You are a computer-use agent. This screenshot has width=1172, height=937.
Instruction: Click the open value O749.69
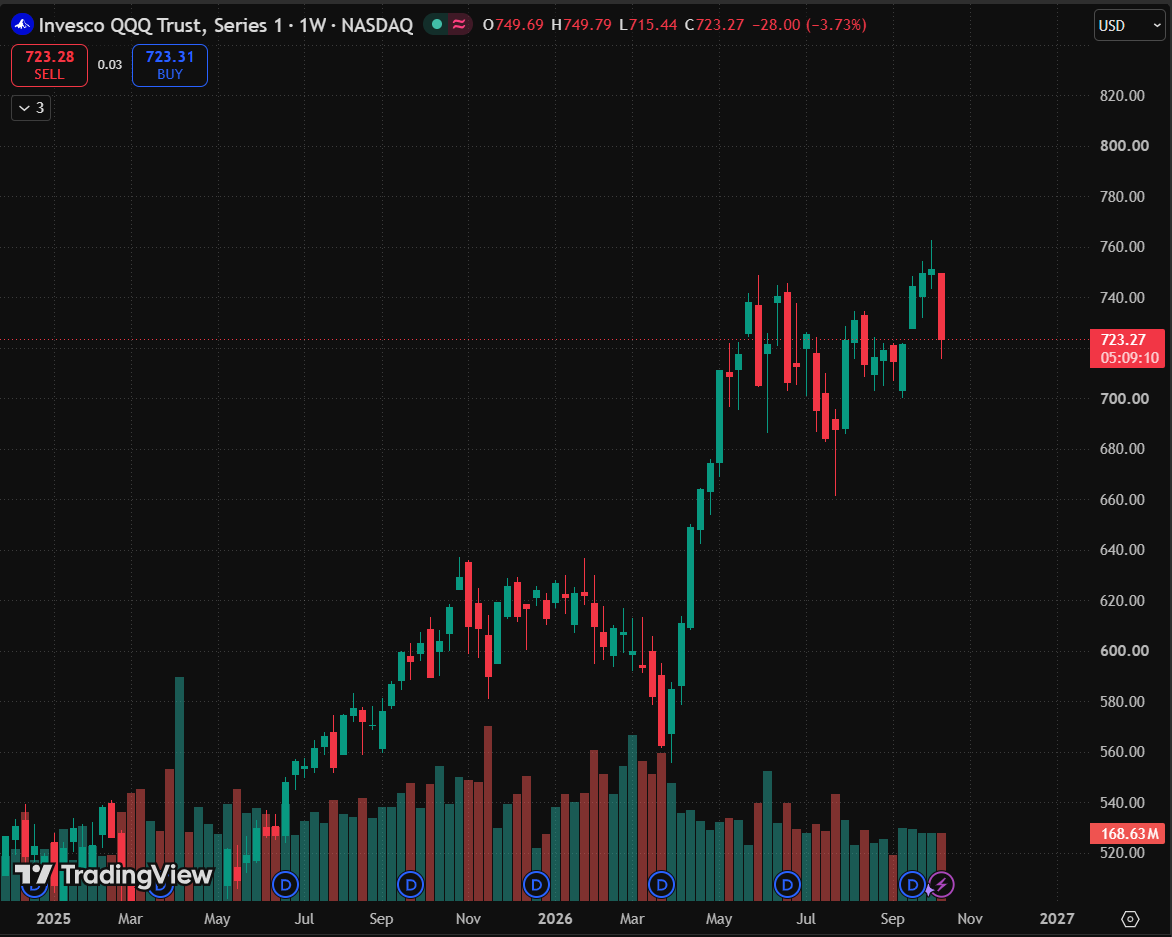pyautogui.click(x=513, y=25)
